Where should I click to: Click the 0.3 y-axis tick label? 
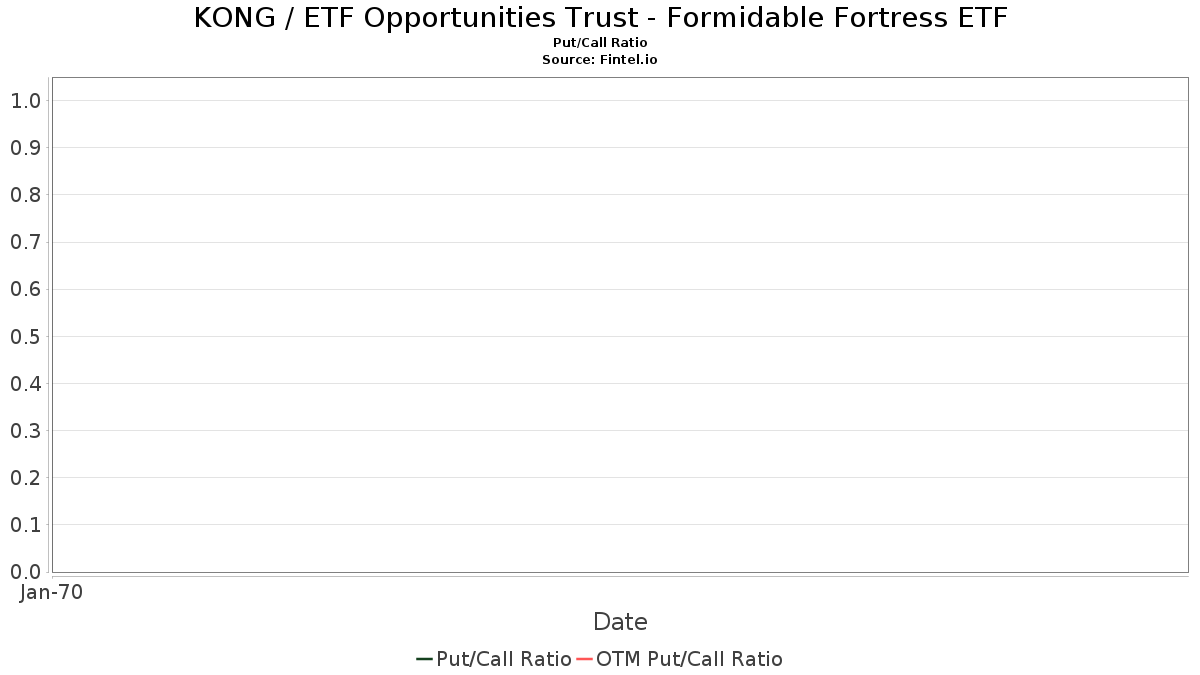point(26,431)
